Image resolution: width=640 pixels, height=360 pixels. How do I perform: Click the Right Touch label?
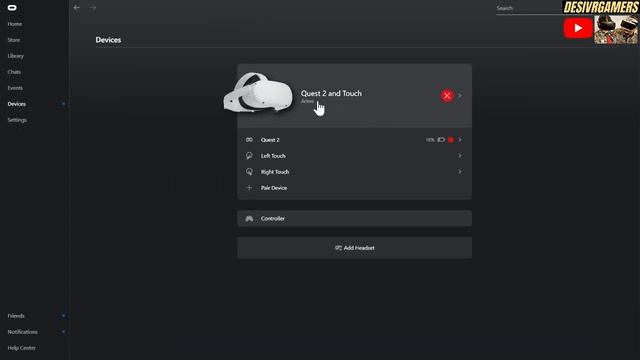click(x=275, y=172)
